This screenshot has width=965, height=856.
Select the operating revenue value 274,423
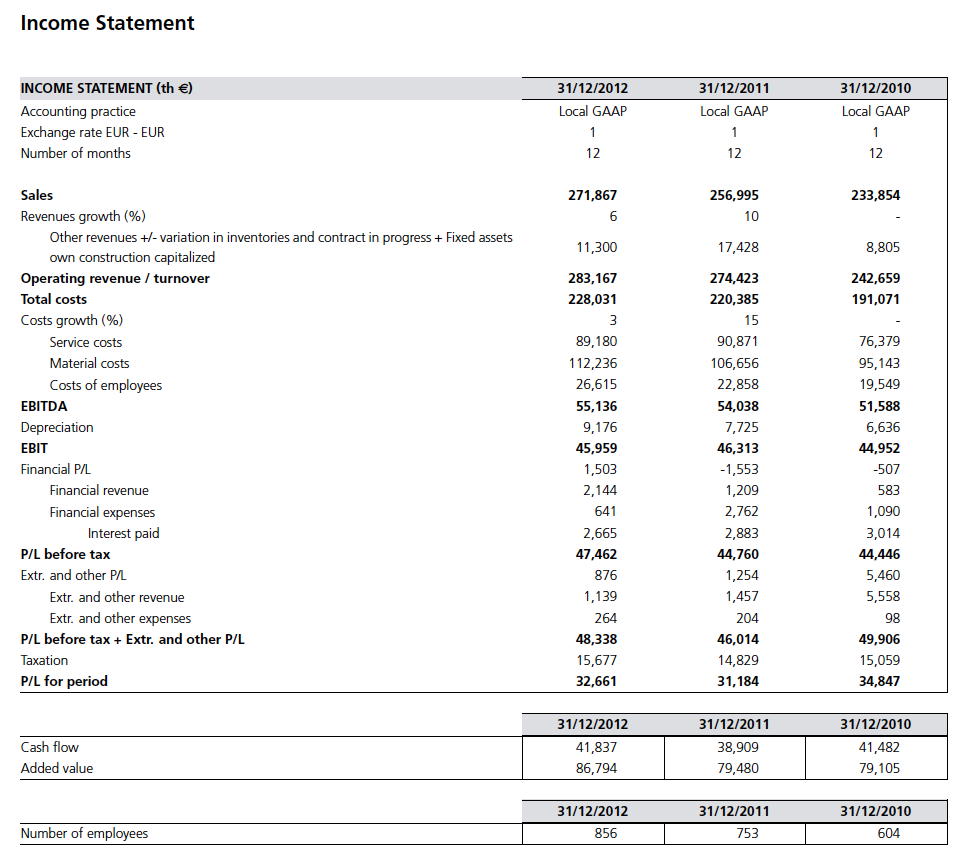click(x=734, y=278)
